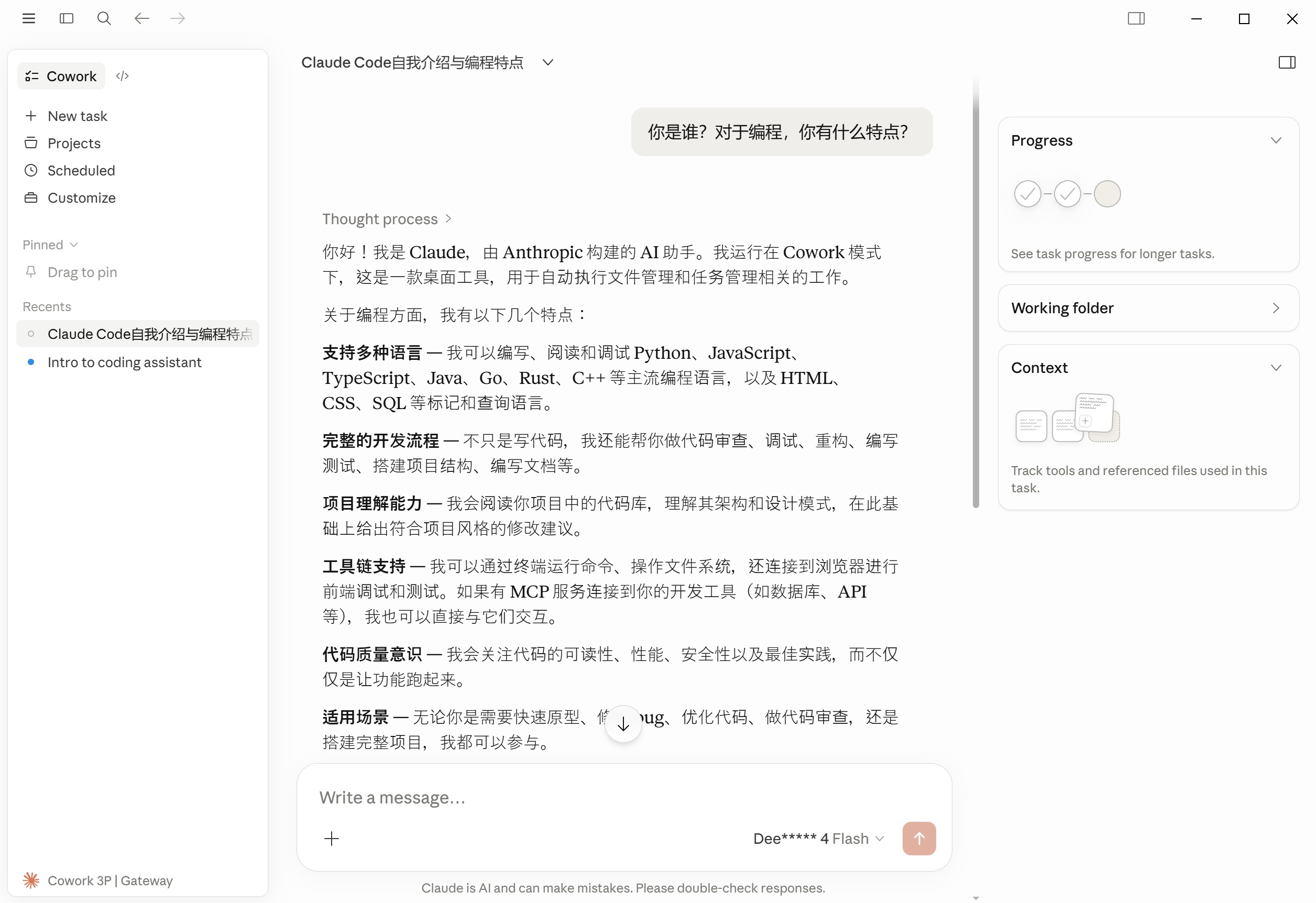Click Cowork 3P | Gateway at bottom
The width and height of the screenshot is (1316, 903).
pyautogui.click(x=110, y=881)
